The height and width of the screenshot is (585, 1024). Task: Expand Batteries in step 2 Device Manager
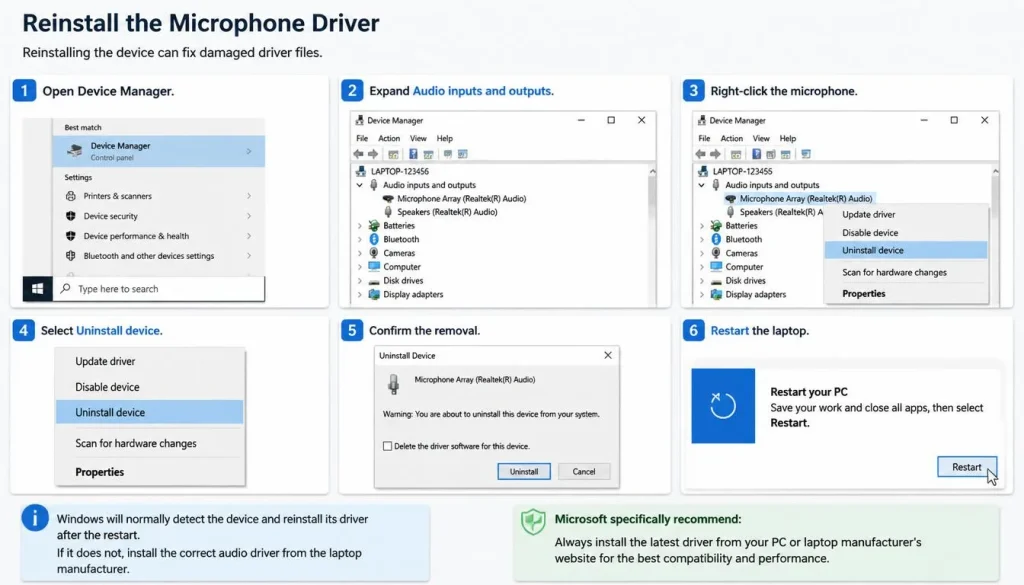pyautogui.click(x=359, y=225)
